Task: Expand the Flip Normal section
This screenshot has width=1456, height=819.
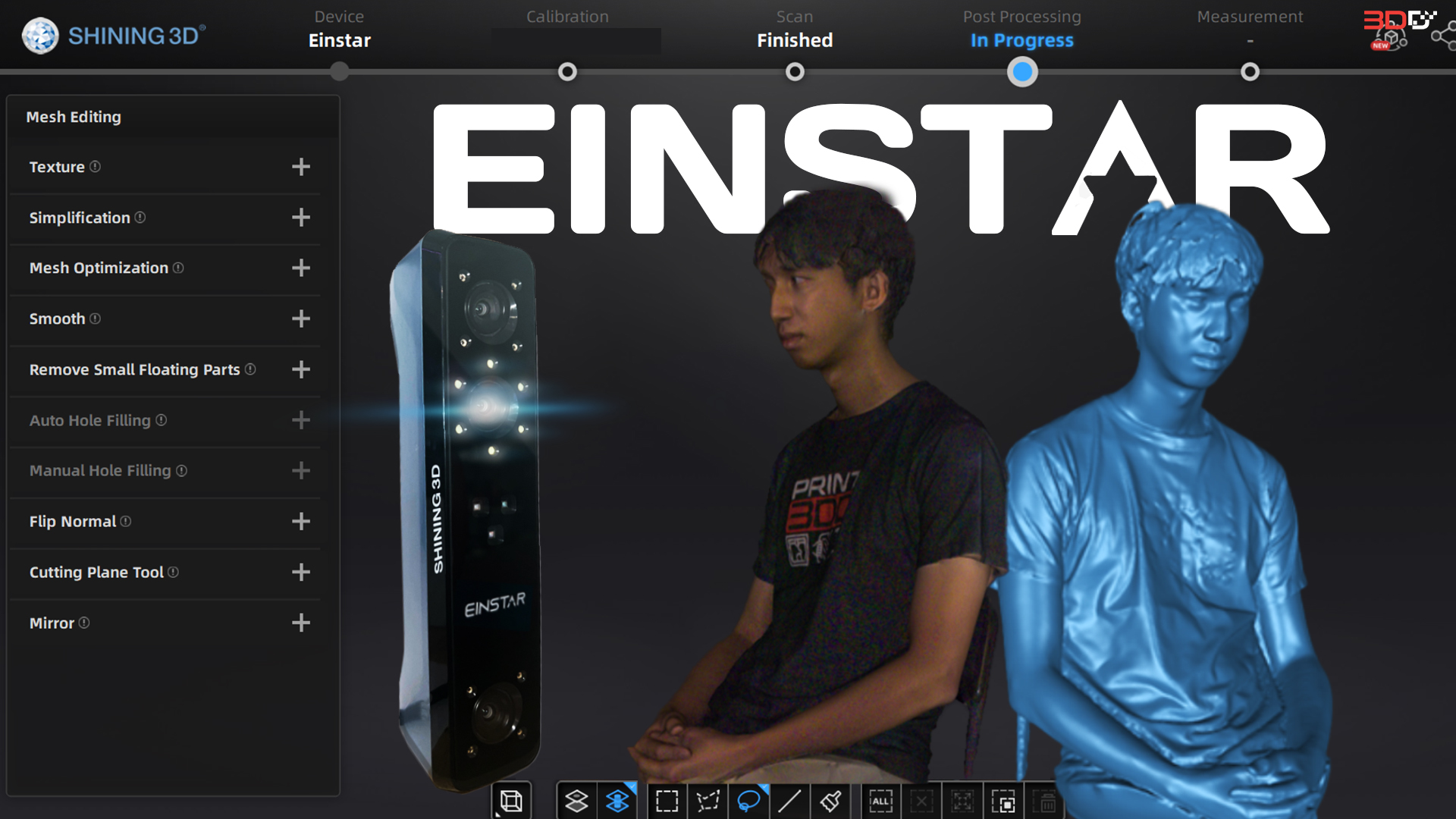Action: click(301, 522)
